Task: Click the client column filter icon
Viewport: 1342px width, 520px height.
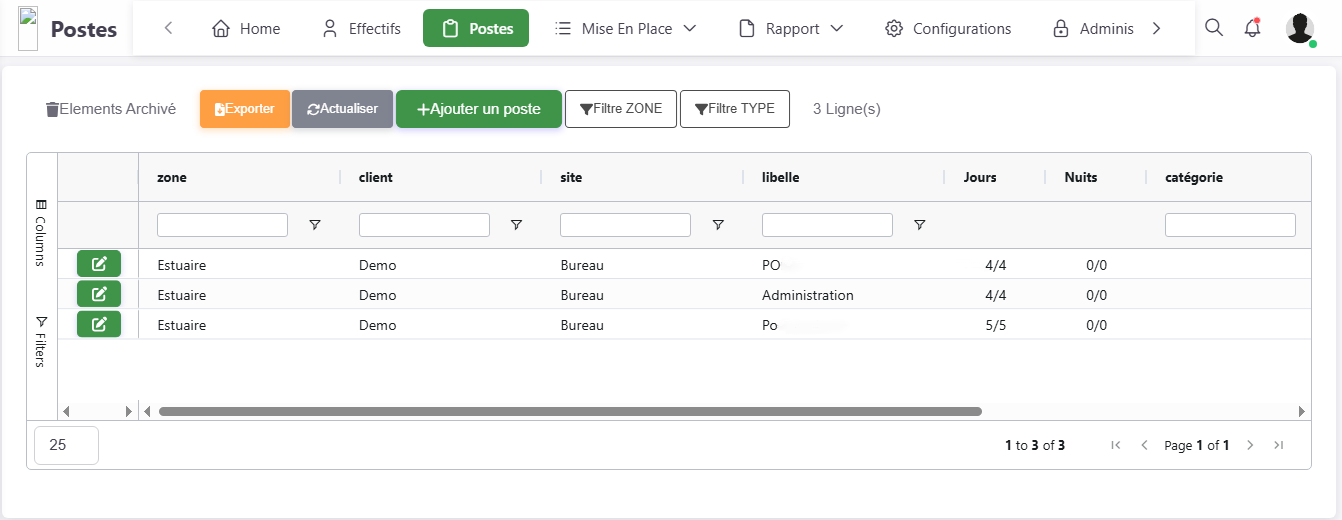Action: [516, 225]
